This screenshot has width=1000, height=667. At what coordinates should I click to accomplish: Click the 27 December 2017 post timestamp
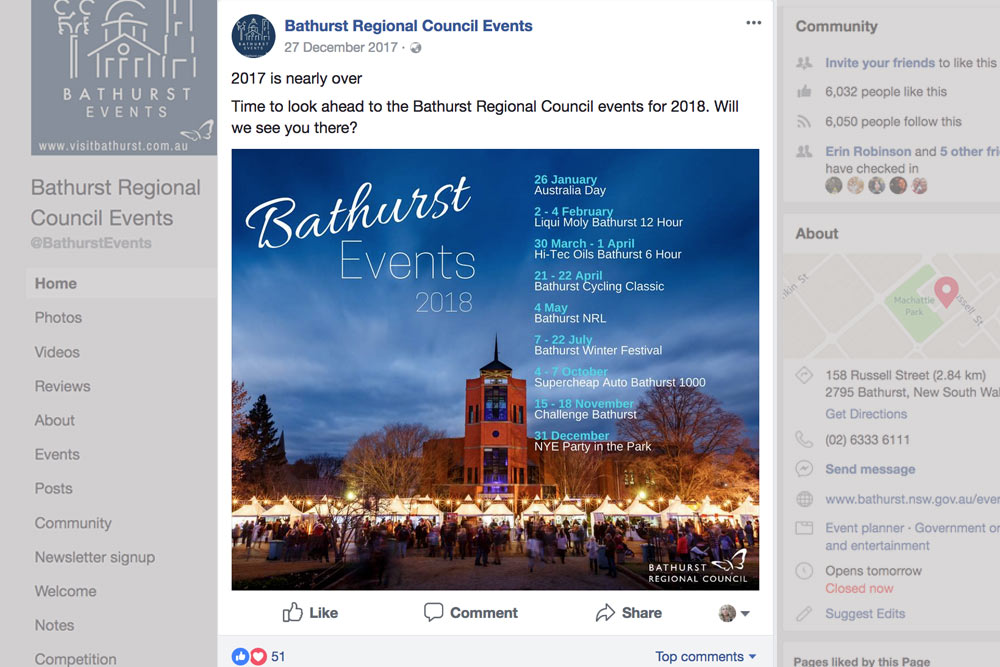point(342,47)
